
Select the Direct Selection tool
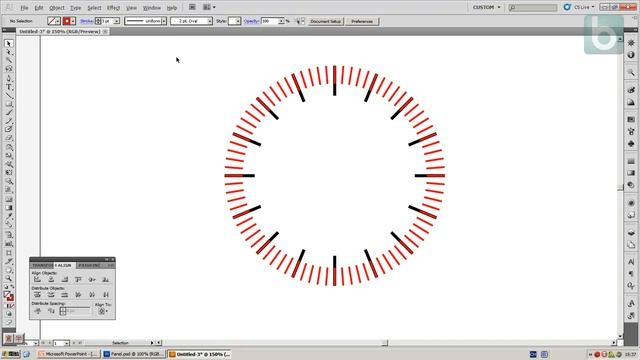(x=9, y=52)
